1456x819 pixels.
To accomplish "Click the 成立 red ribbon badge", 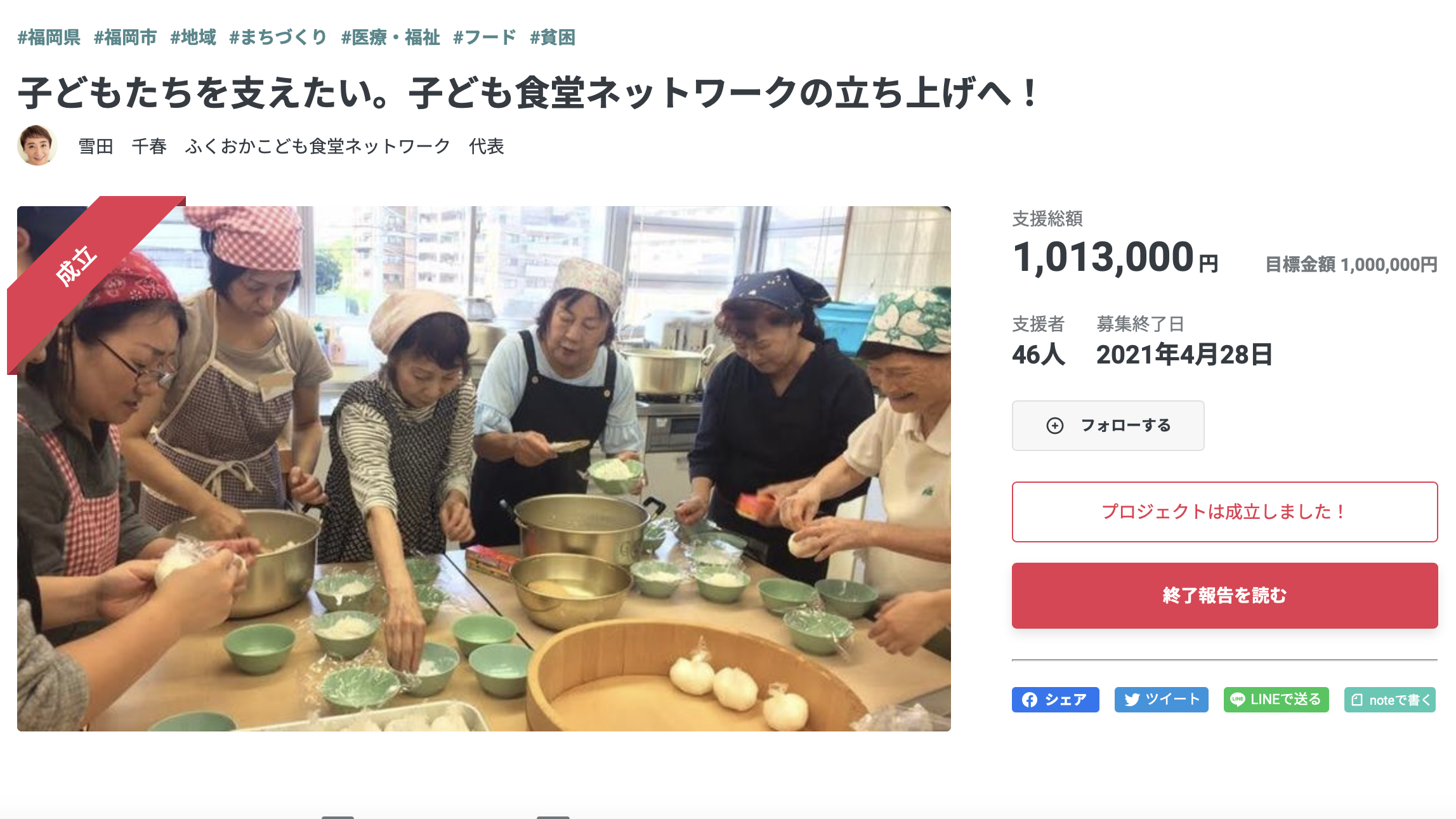I will coord(76,265).
